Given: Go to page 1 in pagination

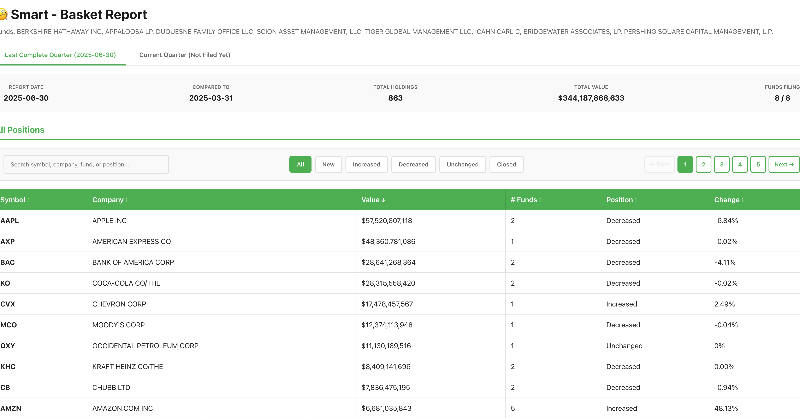Looking at the screenshot, I should click(685, 164).
